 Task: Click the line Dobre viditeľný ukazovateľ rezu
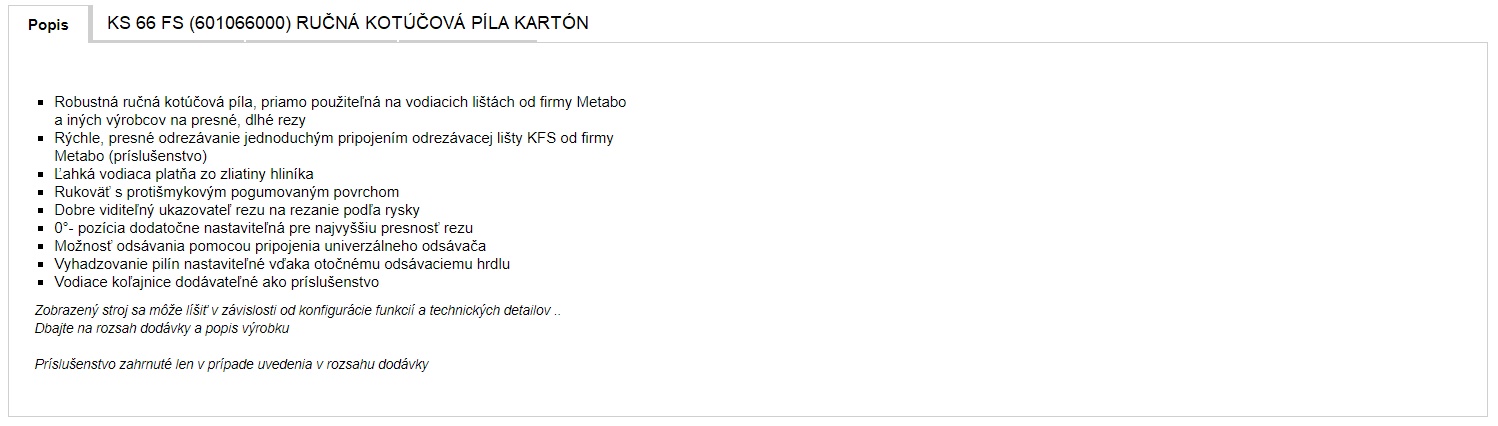click(237, 210)
